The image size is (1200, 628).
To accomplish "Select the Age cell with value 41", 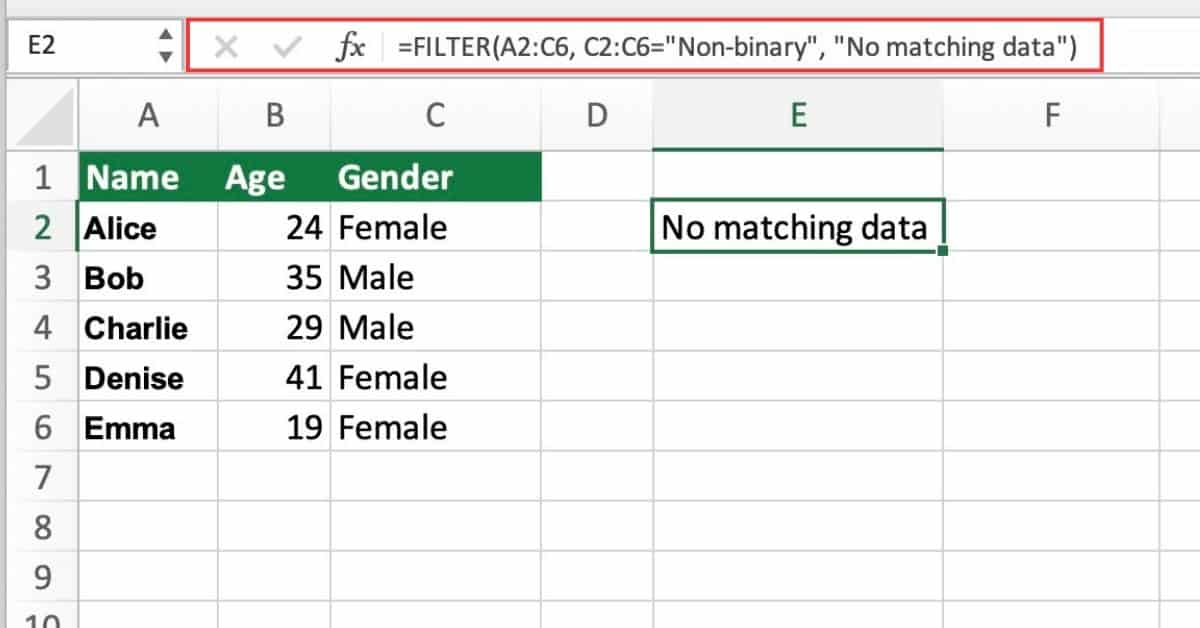I will (274, 378).
